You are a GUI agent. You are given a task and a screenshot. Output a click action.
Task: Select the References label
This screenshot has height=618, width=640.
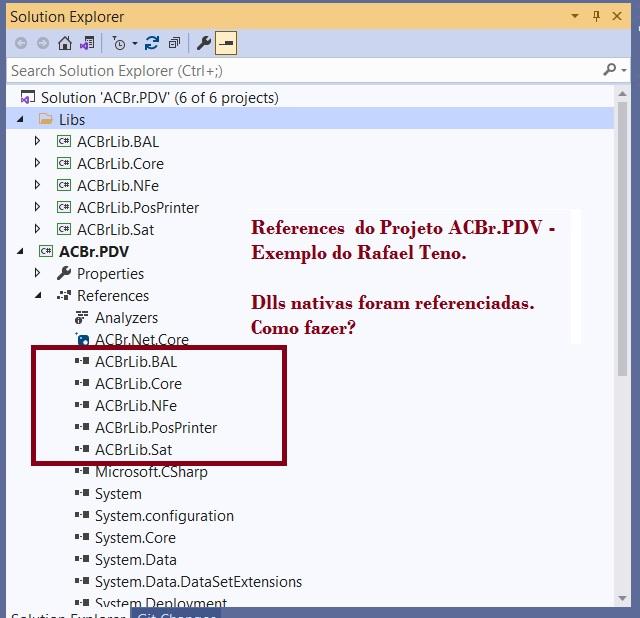(113, 296)
